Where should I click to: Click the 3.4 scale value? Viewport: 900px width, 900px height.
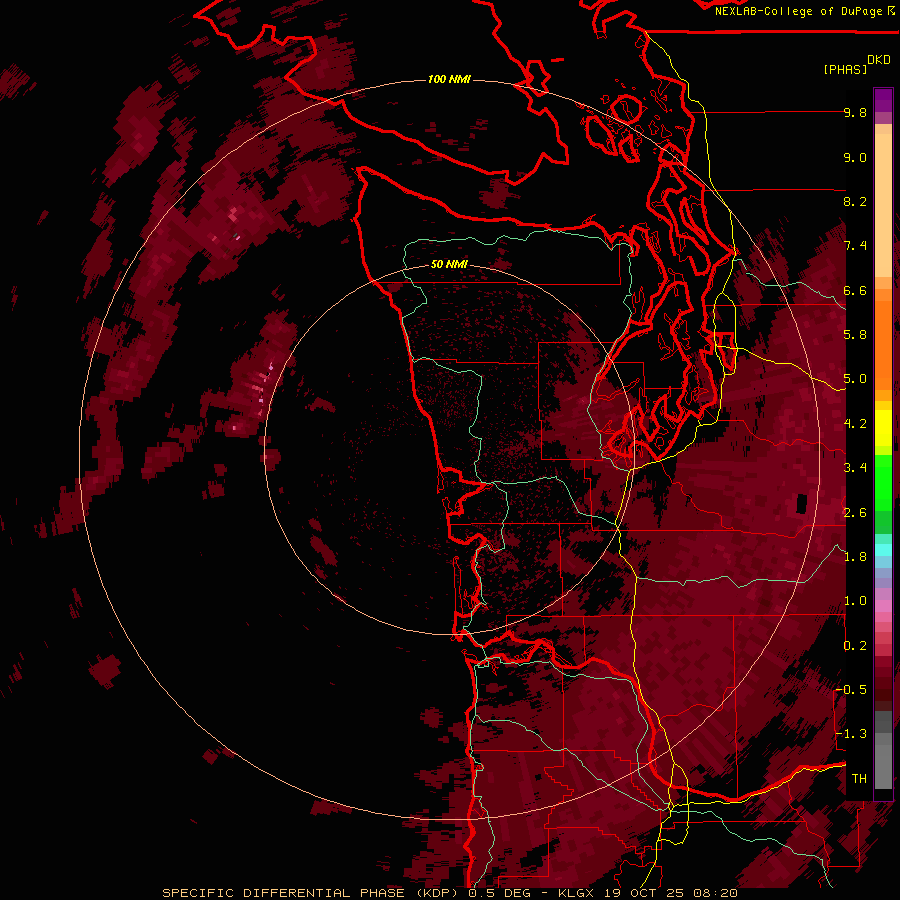(x=855, y=468)
